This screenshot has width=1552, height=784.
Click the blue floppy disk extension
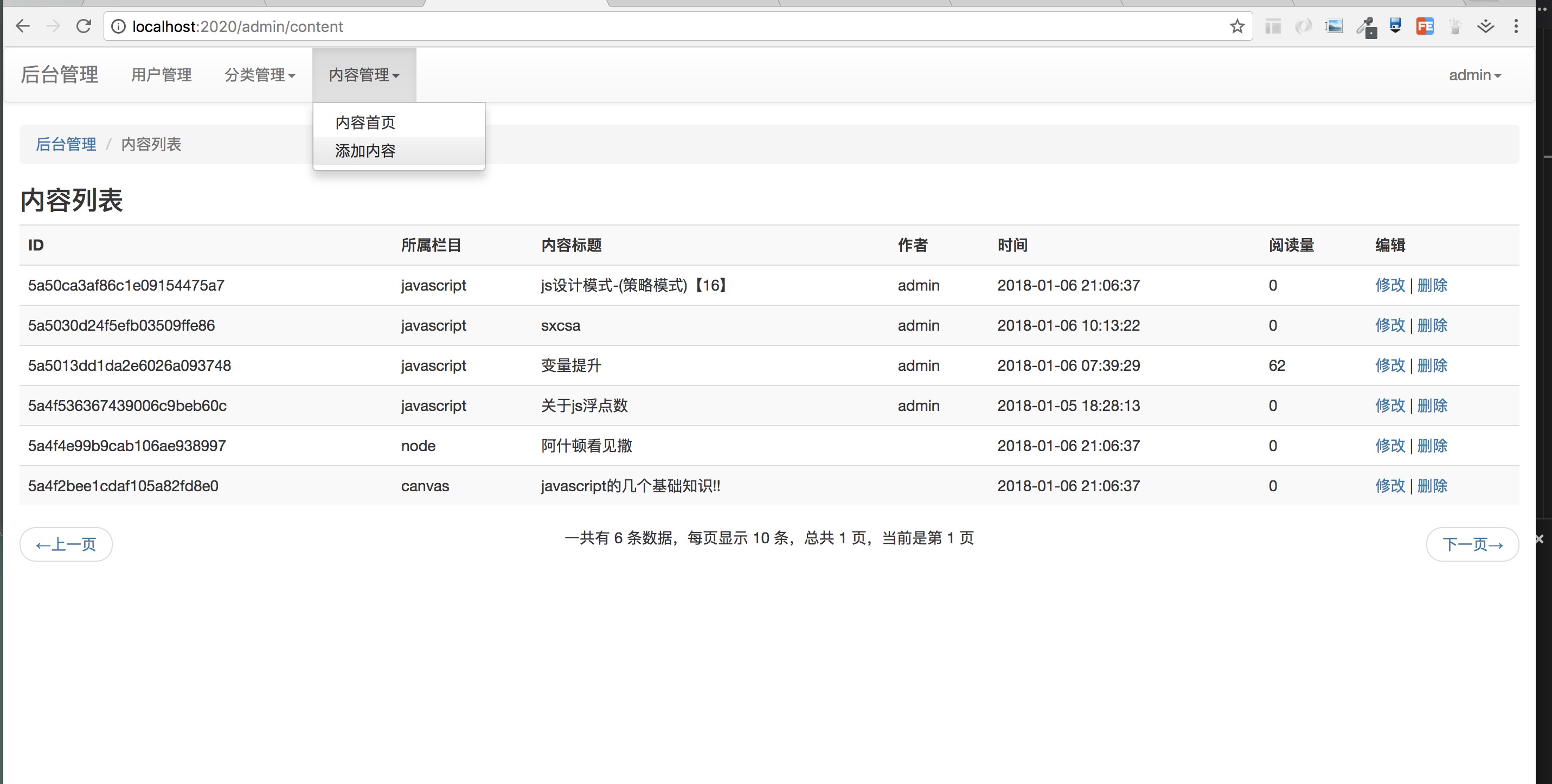tap(1395, 27)
